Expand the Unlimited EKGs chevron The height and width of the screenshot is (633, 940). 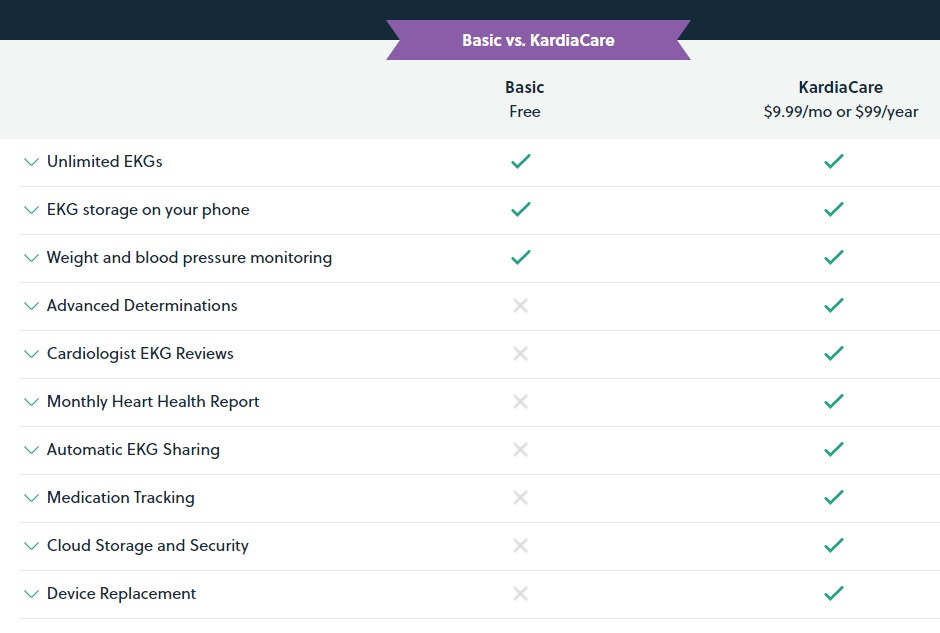click(x=32, y=161)
